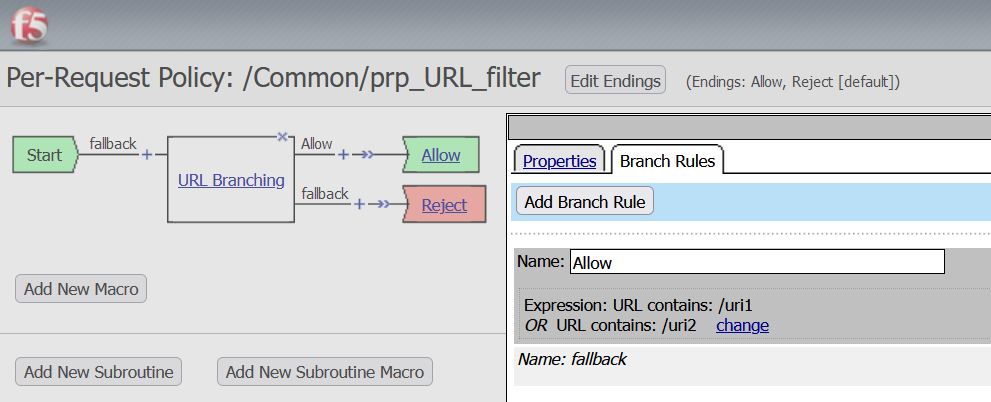Add item on Start fallback branch

148,155
